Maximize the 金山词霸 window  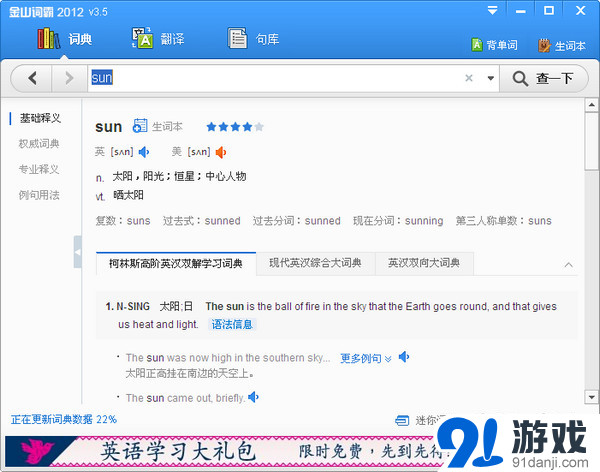coord(549,10)
